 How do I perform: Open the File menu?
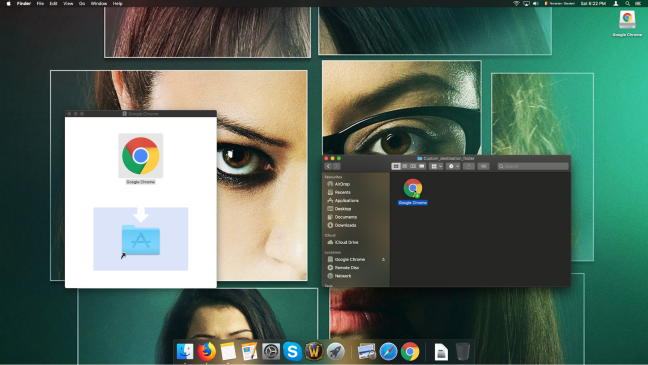[x=40, y=3]
